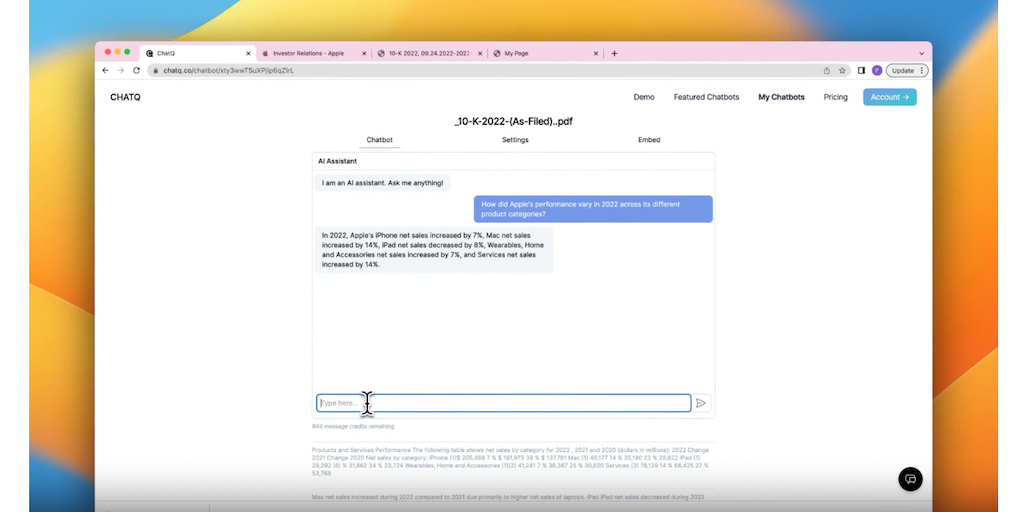This screenshot has height=512, width=1024.
Task: Open the Featured Chatbots link
Action: 706,97
